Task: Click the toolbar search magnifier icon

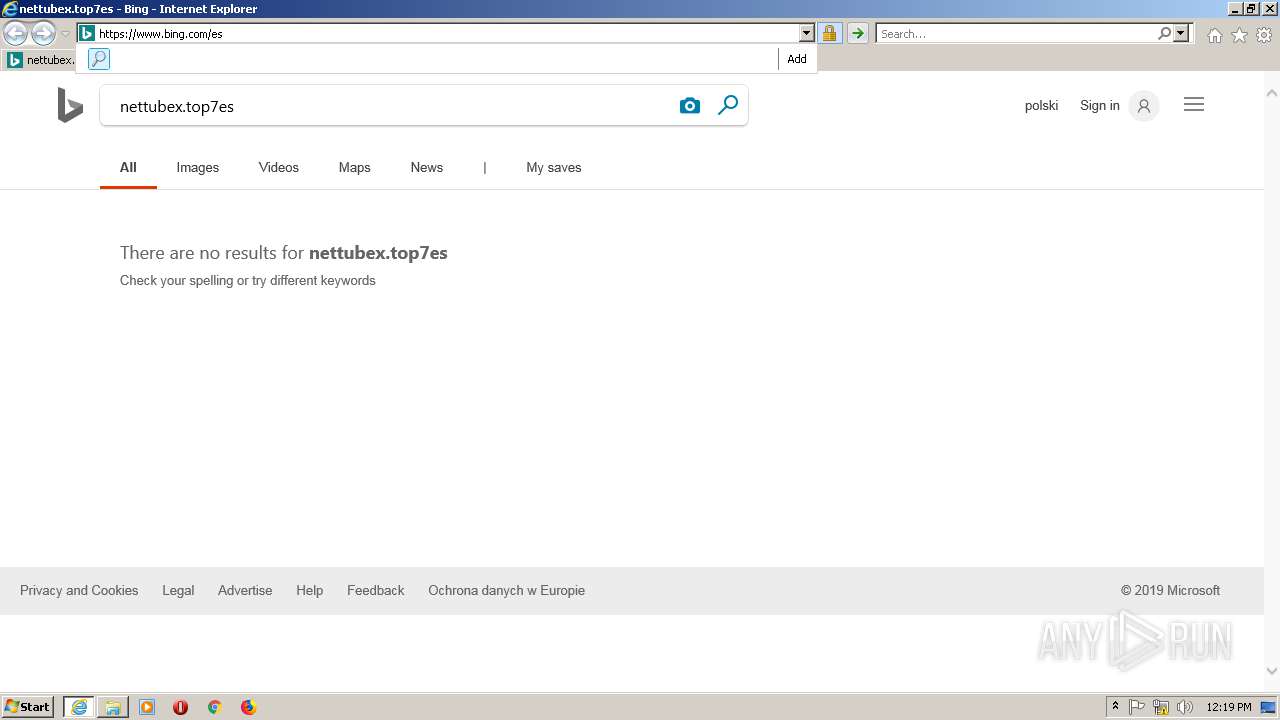Action: pos(1164,33)
